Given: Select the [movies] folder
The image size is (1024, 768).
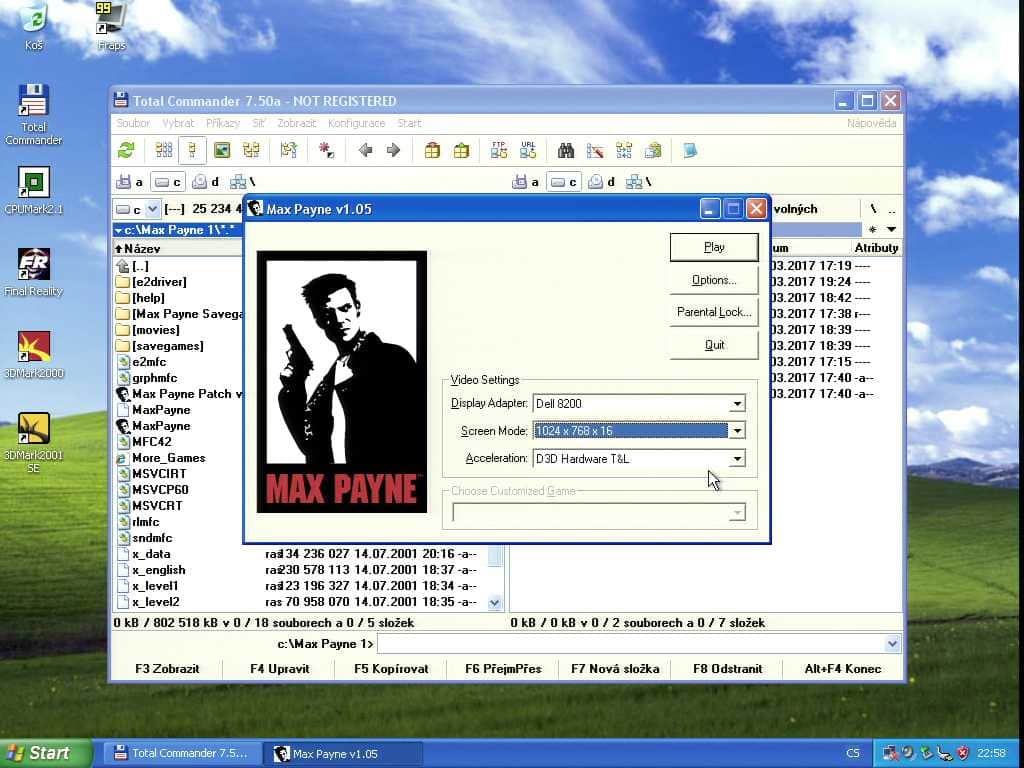Looking at the screenshot, I should [x=148, y=330].
